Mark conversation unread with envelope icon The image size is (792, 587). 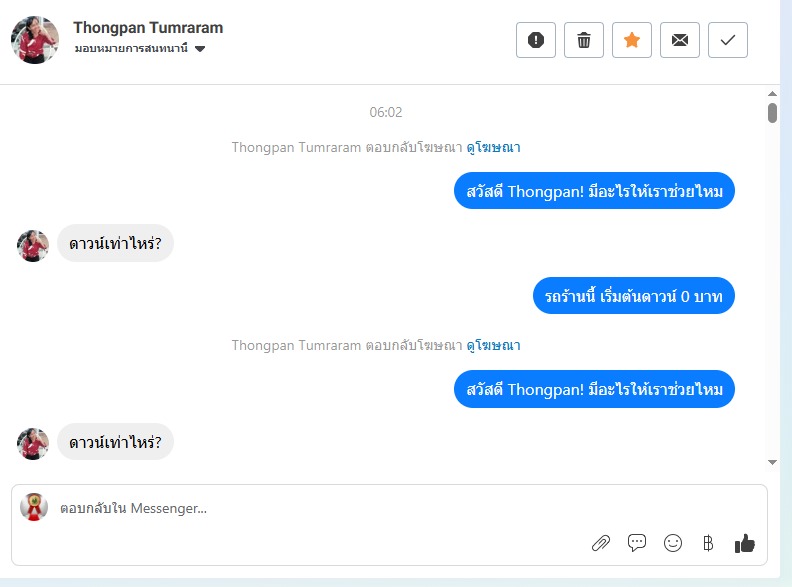(x=680, y=40)
